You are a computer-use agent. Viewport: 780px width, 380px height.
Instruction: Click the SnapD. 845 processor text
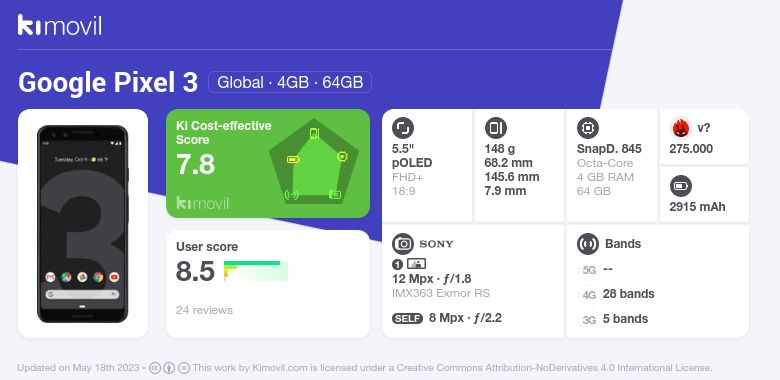click(x=609, y=149)
